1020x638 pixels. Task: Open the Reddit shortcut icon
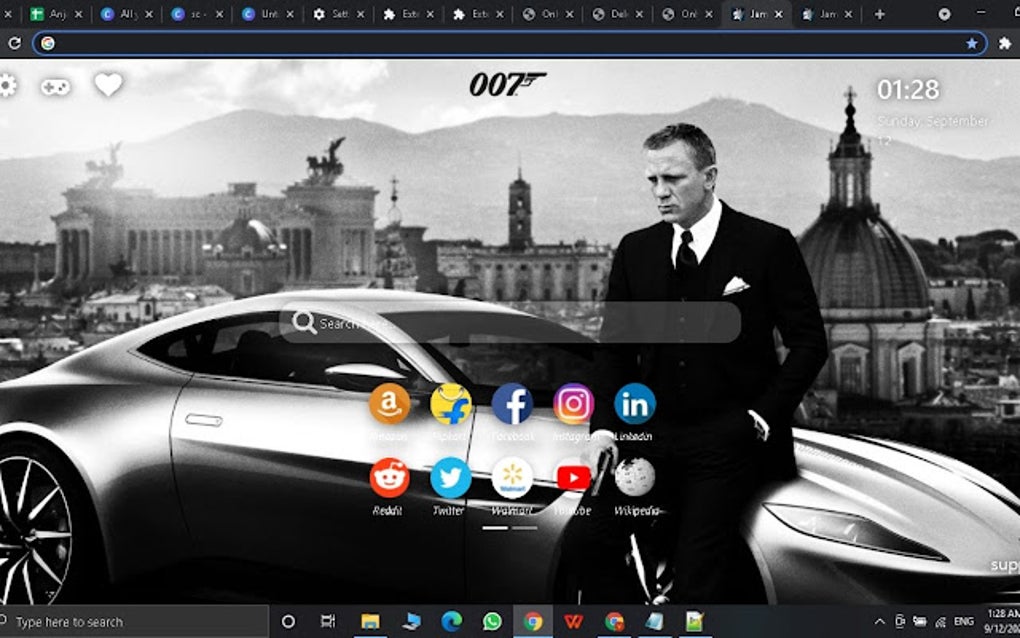pos(389,479)
